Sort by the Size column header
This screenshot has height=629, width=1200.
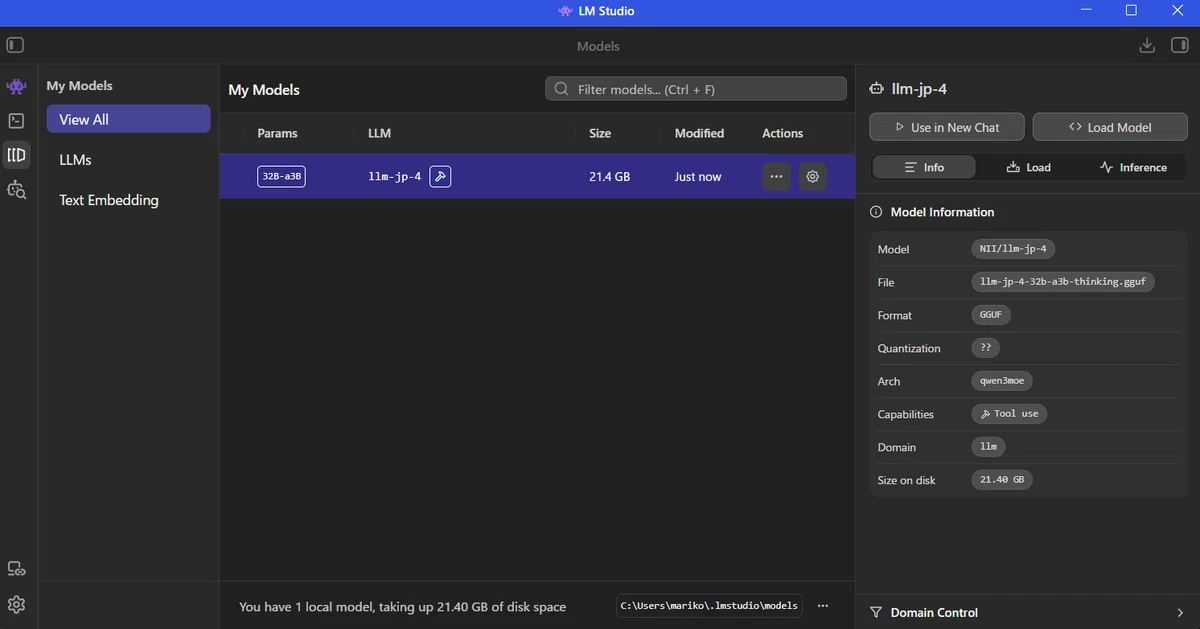tap(600, 133)
